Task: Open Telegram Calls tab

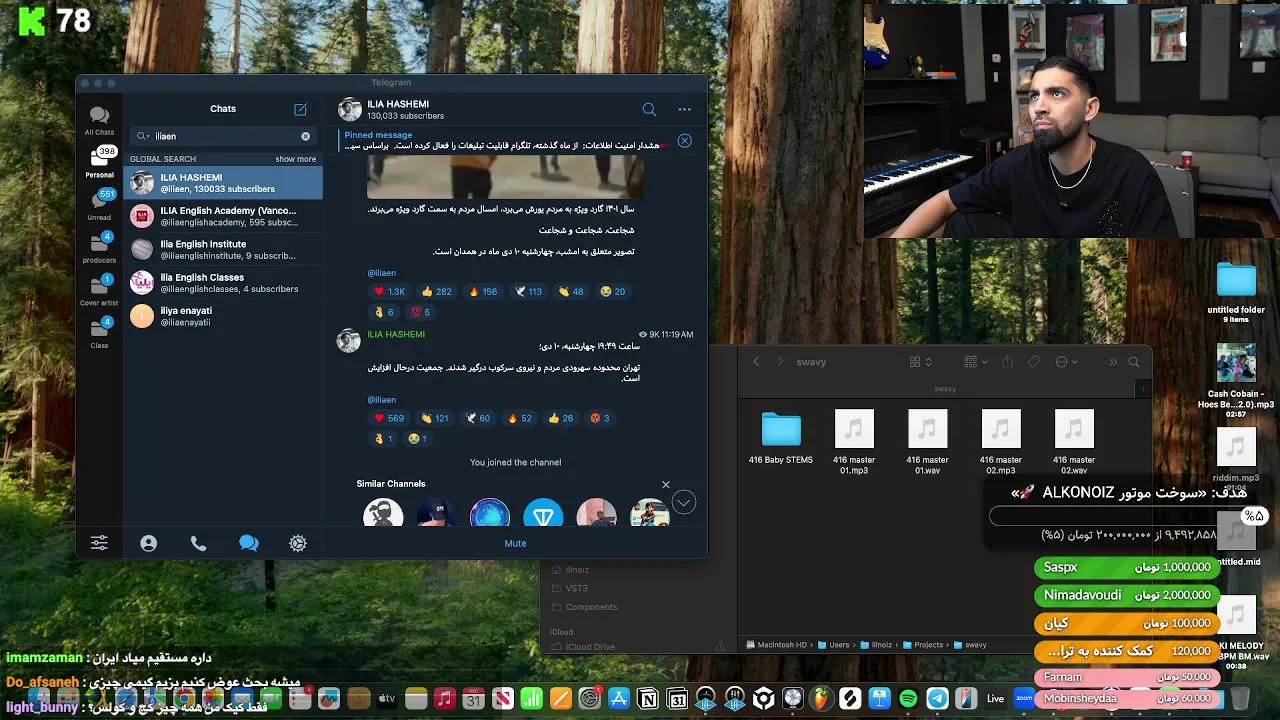Action: [x=198, y=543]
